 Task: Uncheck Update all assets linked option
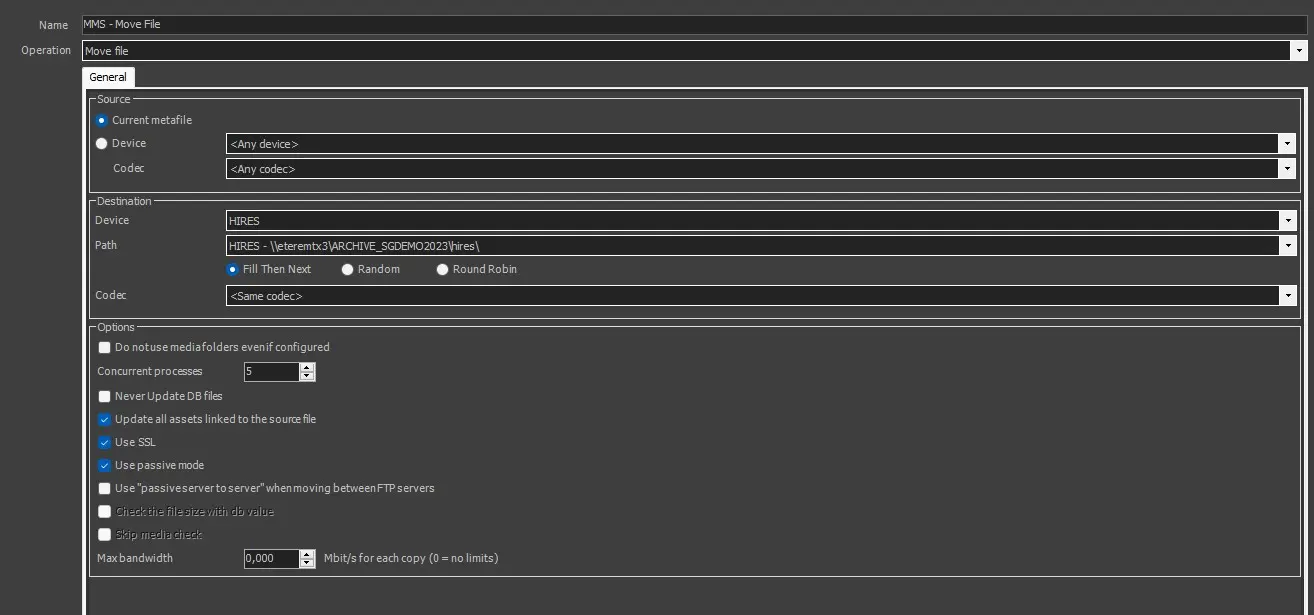(x=104, y=419)
